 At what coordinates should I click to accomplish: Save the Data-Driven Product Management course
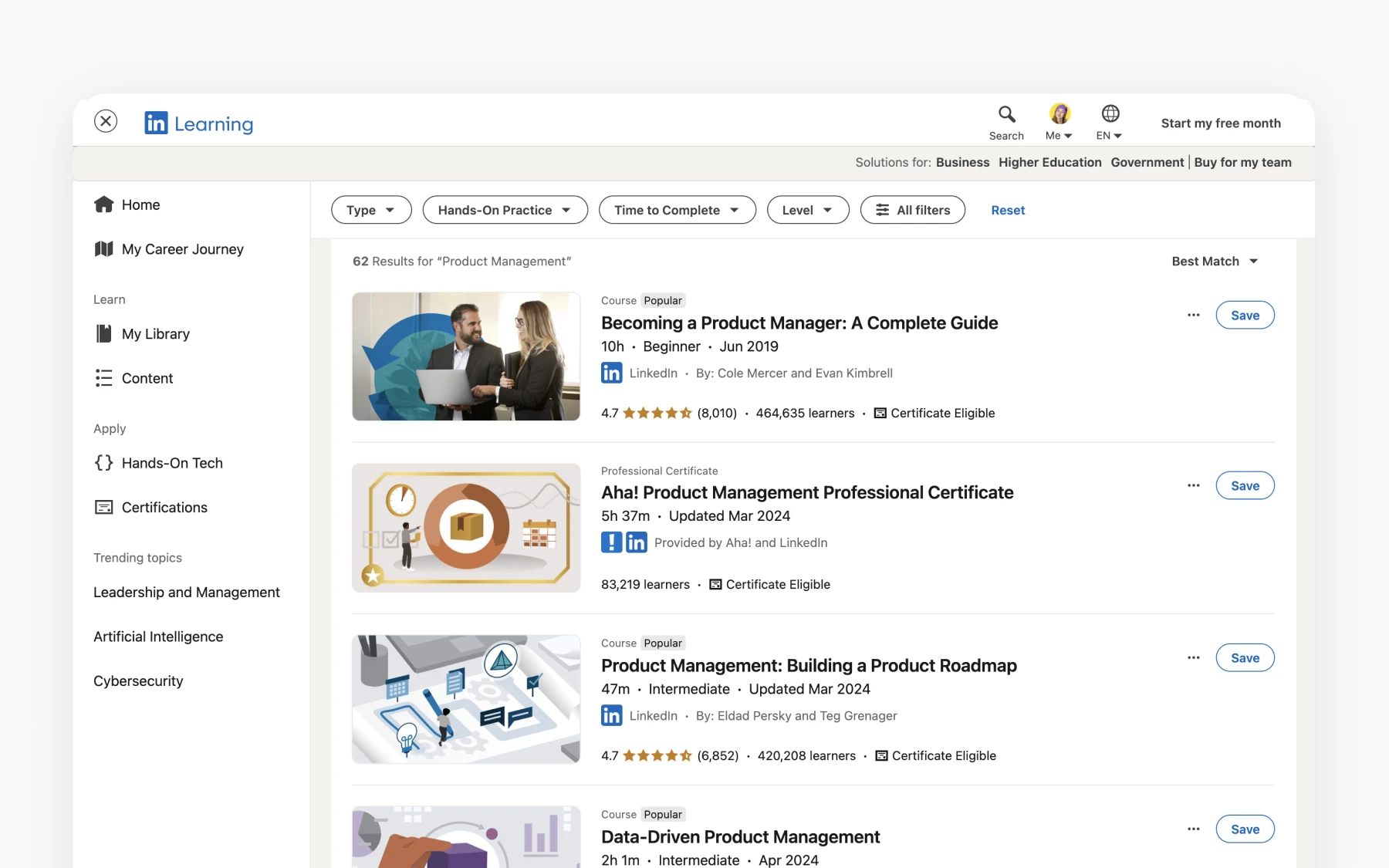point(1245,829)
